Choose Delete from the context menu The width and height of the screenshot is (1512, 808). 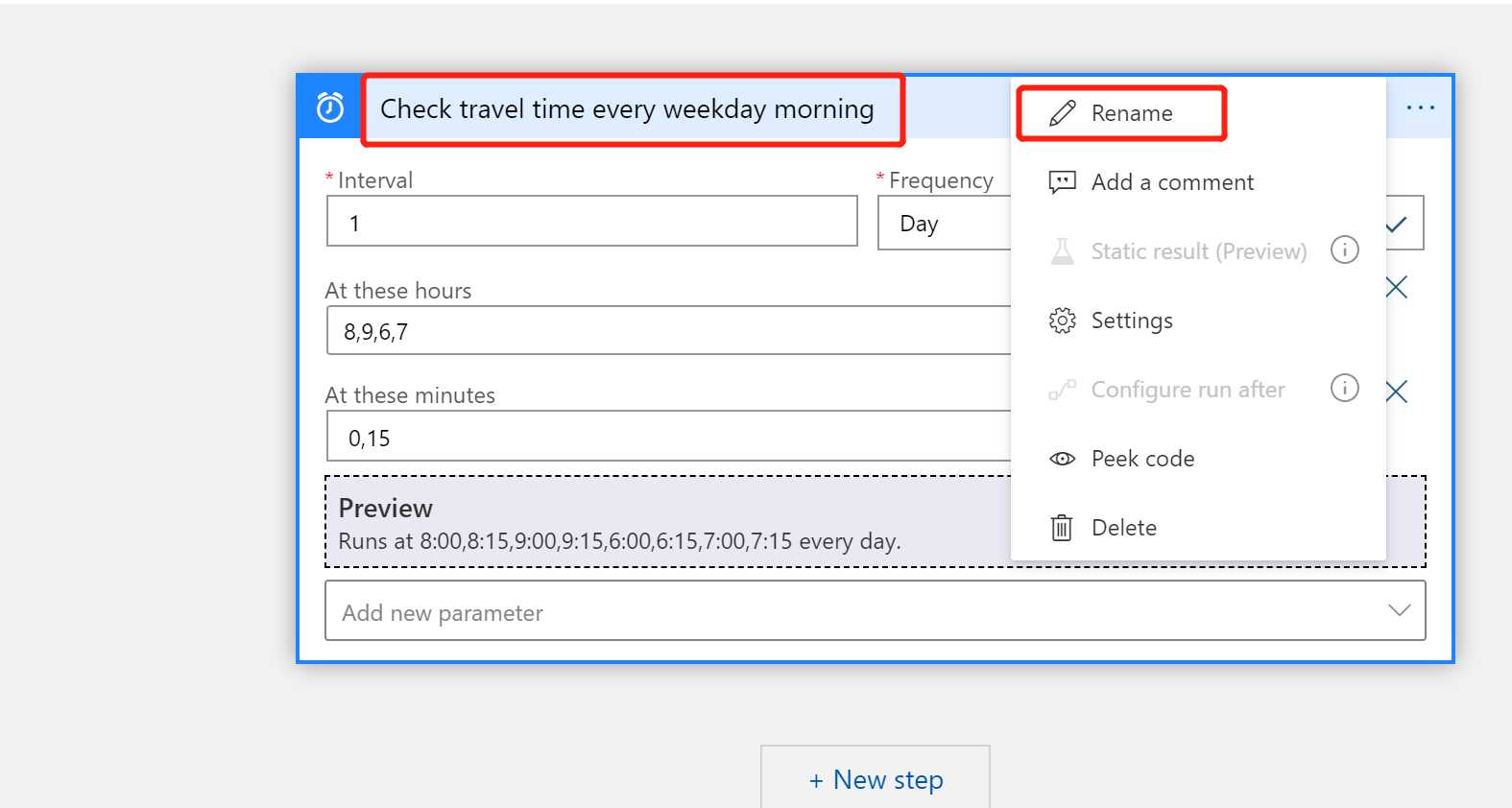tap(1198, 528)
